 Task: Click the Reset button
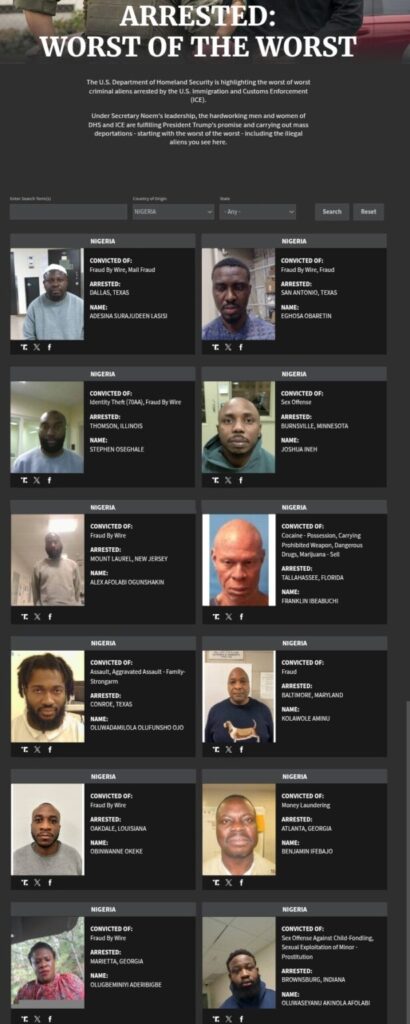coord(368,212)
